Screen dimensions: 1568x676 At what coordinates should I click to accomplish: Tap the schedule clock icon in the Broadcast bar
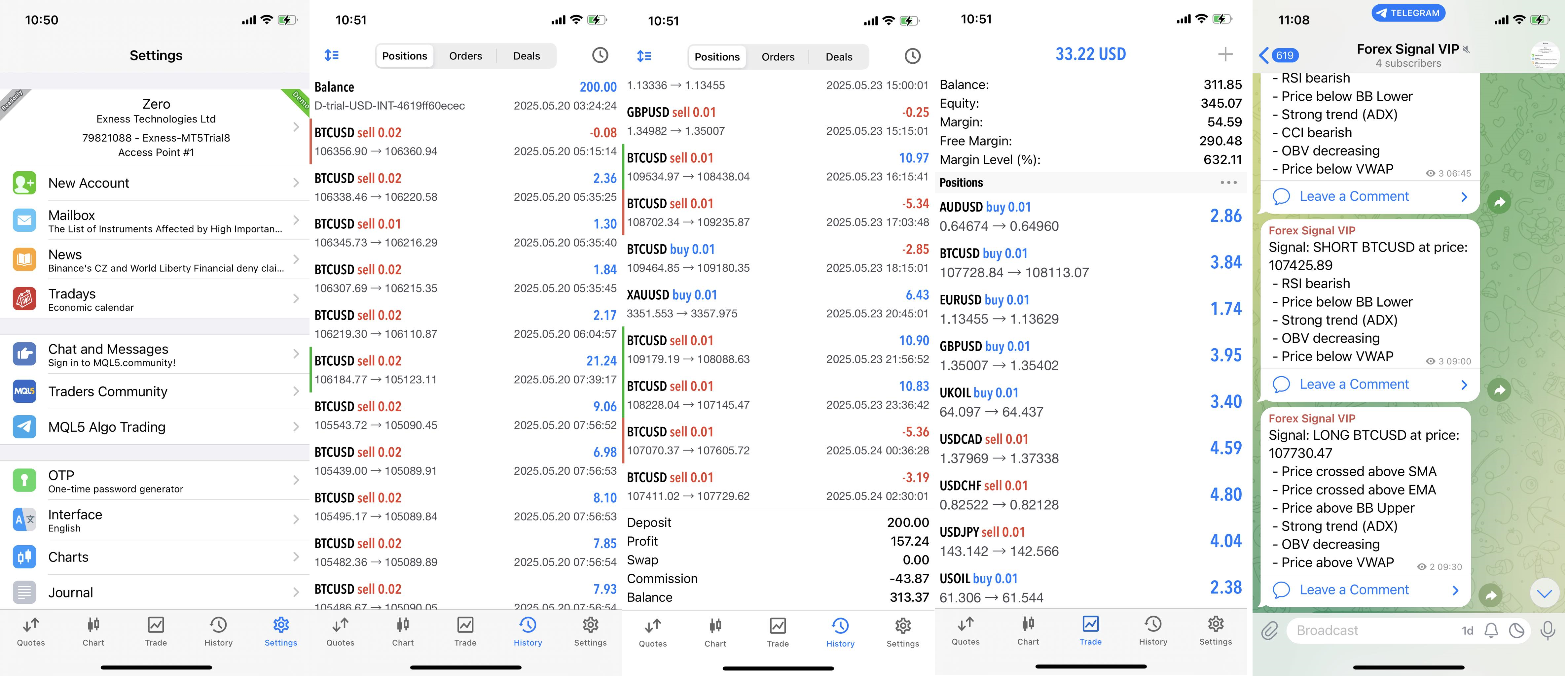click(x=1516, y=630)
